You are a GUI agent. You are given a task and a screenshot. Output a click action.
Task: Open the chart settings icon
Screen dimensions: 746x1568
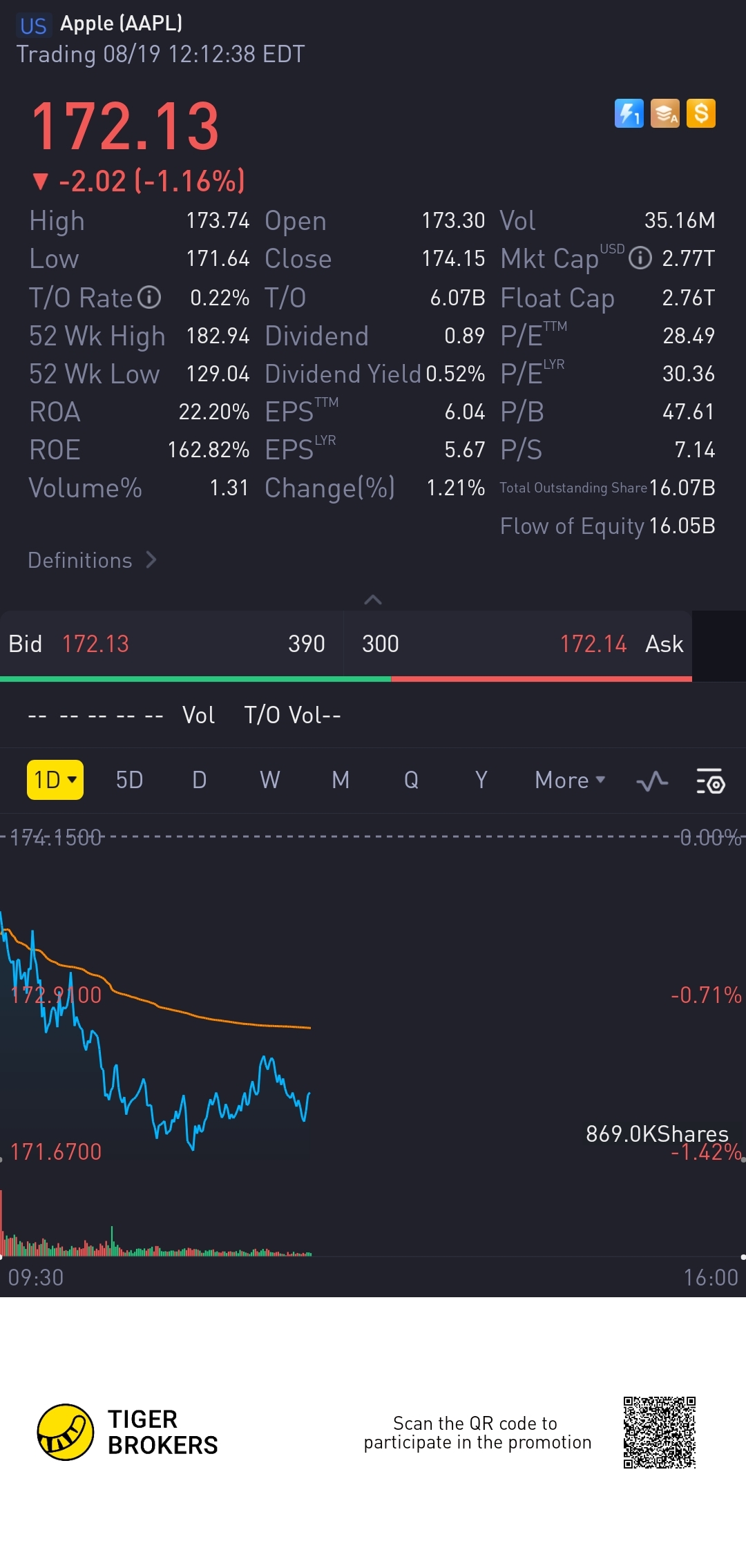tap(710, 781)
